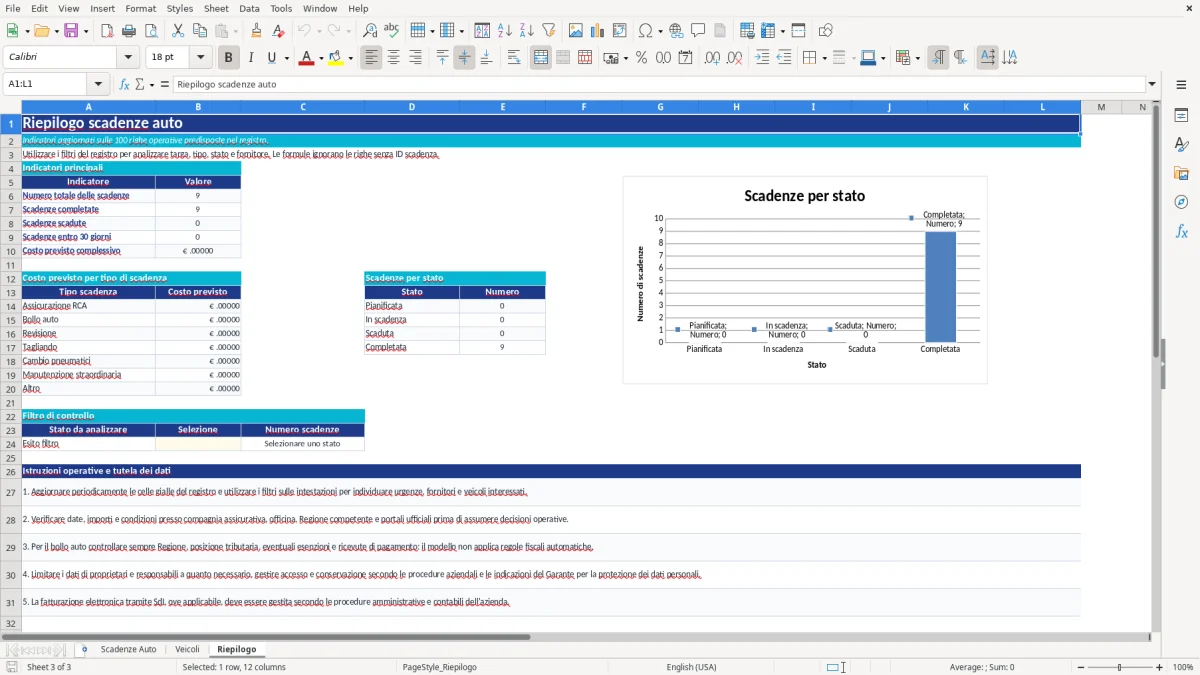Image resolution: width=1200 pixels, height=675 pixels.
Task: Open sidebar Gallery deck
Action: 1181,173
